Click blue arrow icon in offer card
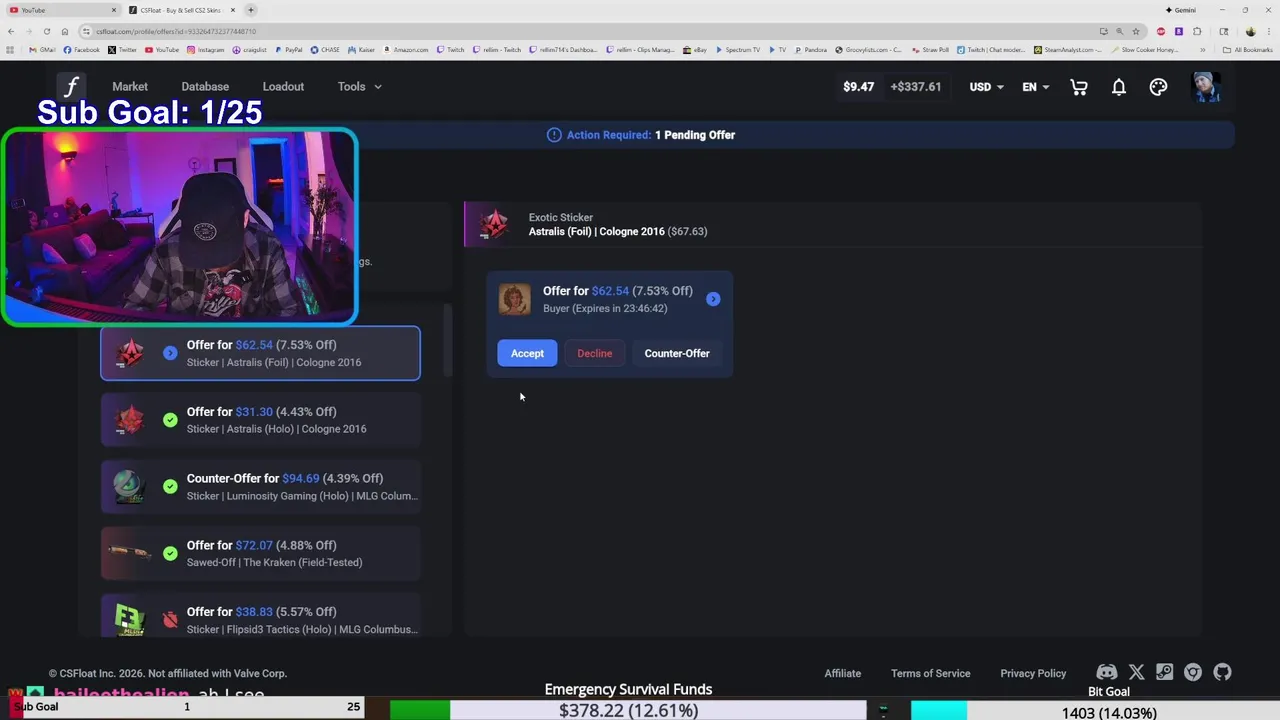 click(x=713, y=299)
